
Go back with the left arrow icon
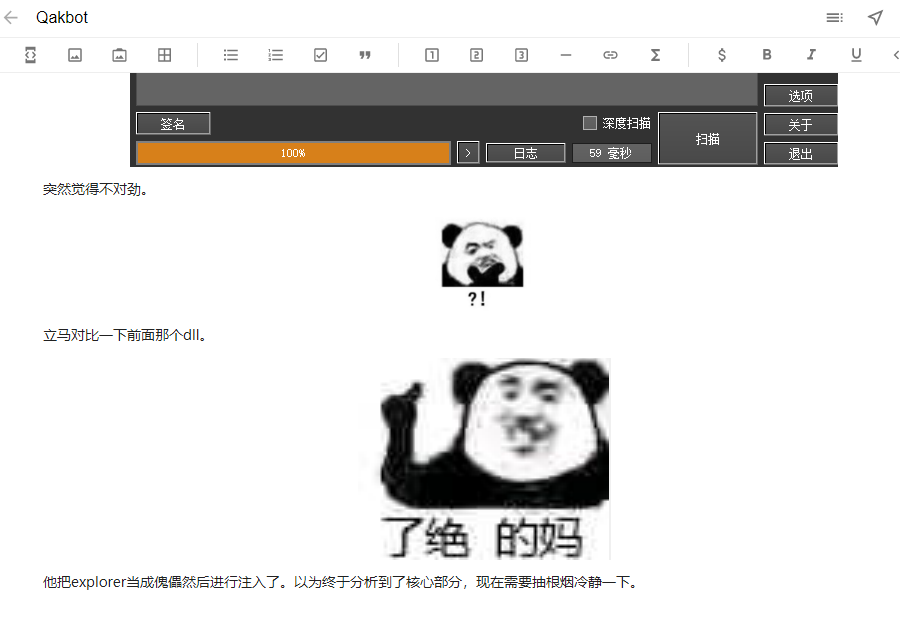coord(11,18)
